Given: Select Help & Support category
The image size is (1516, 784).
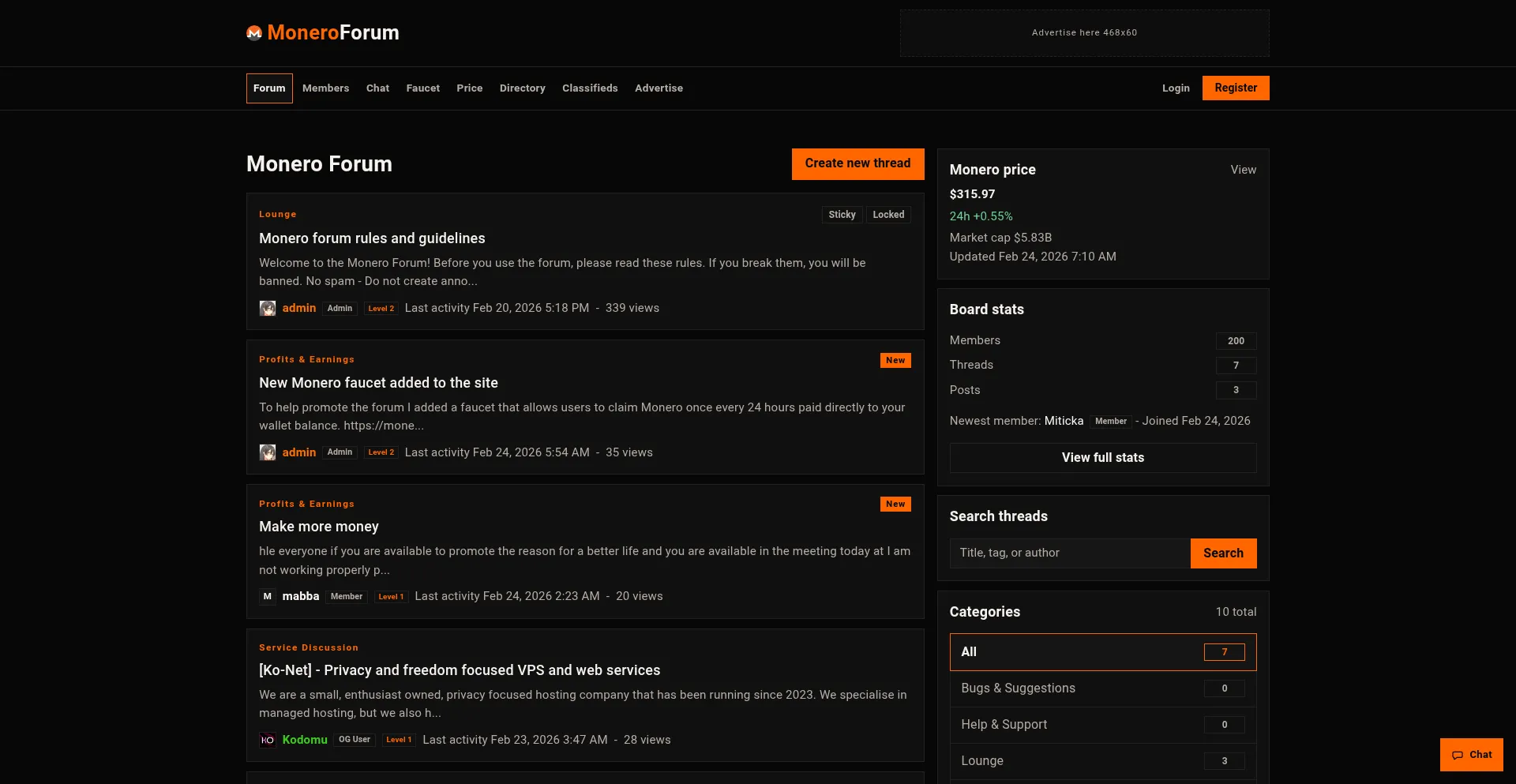Looking at the screenshot, I should (1103, 725).
